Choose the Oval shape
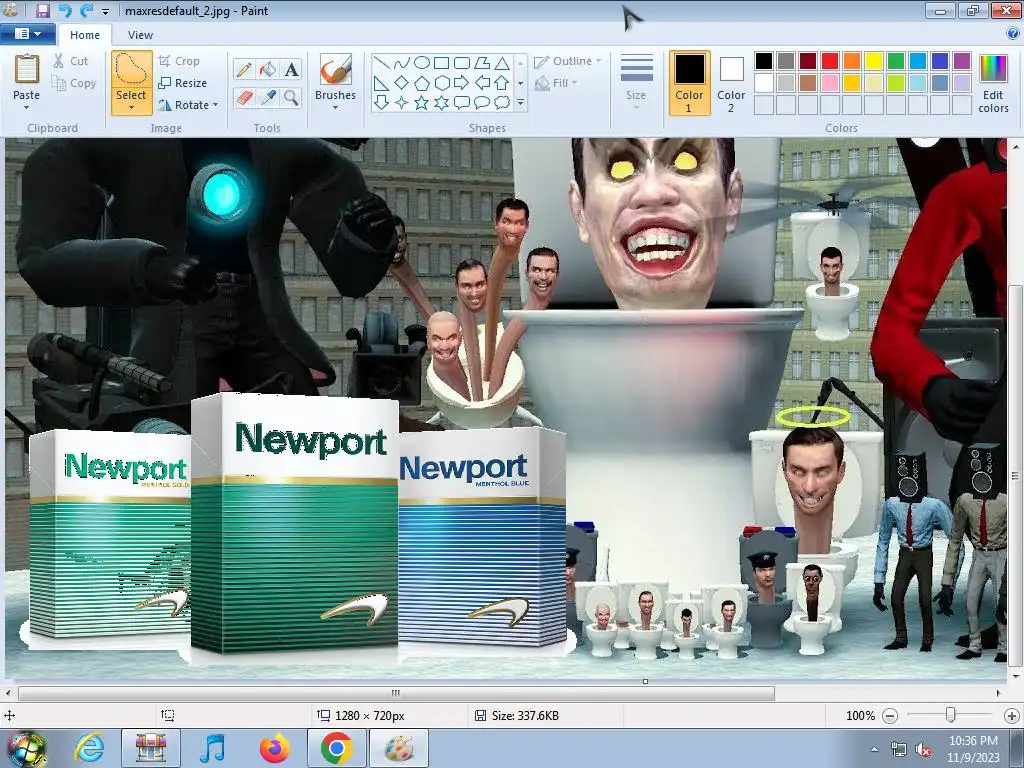This screenshot has width=1024, height=768. tap(422, 63)
